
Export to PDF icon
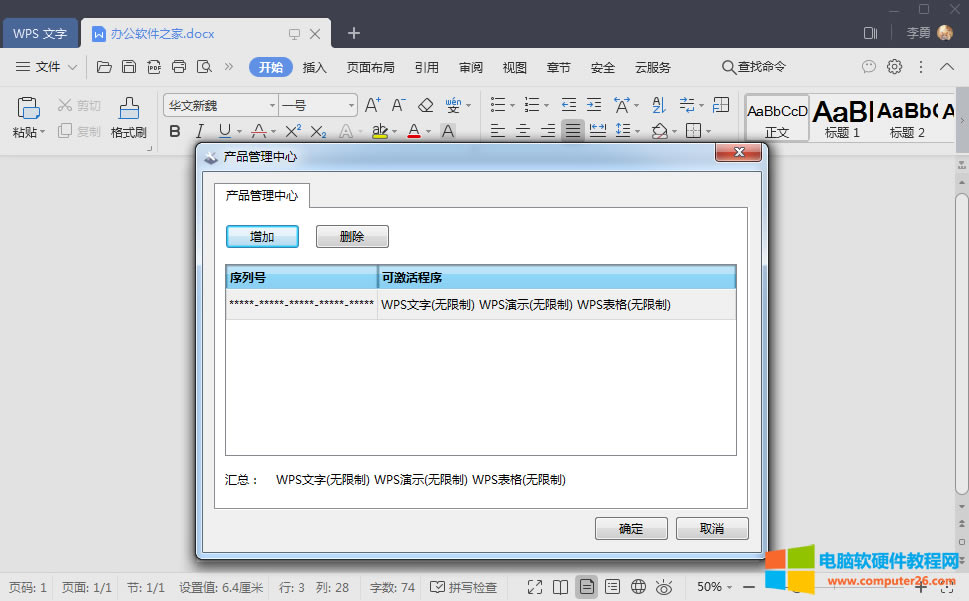coord(154,67)
